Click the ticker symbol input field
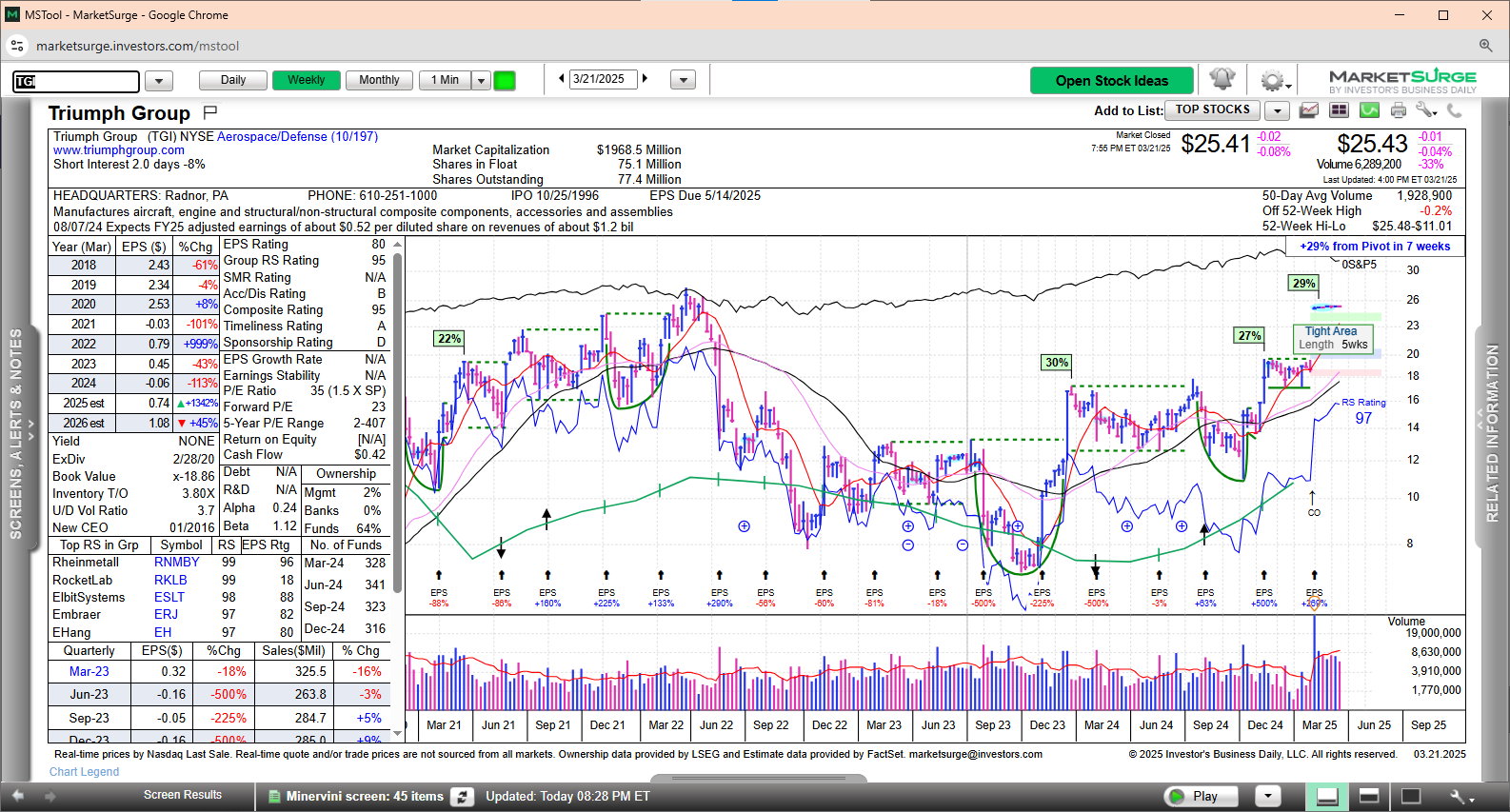The image size is (1510, 812). [x=75, y=82]
